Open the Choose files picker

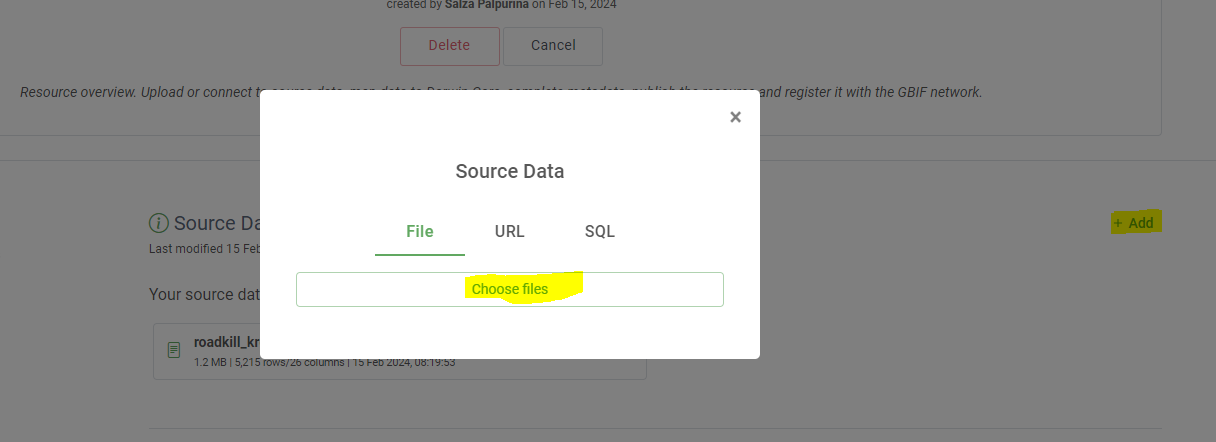(510, 289)
